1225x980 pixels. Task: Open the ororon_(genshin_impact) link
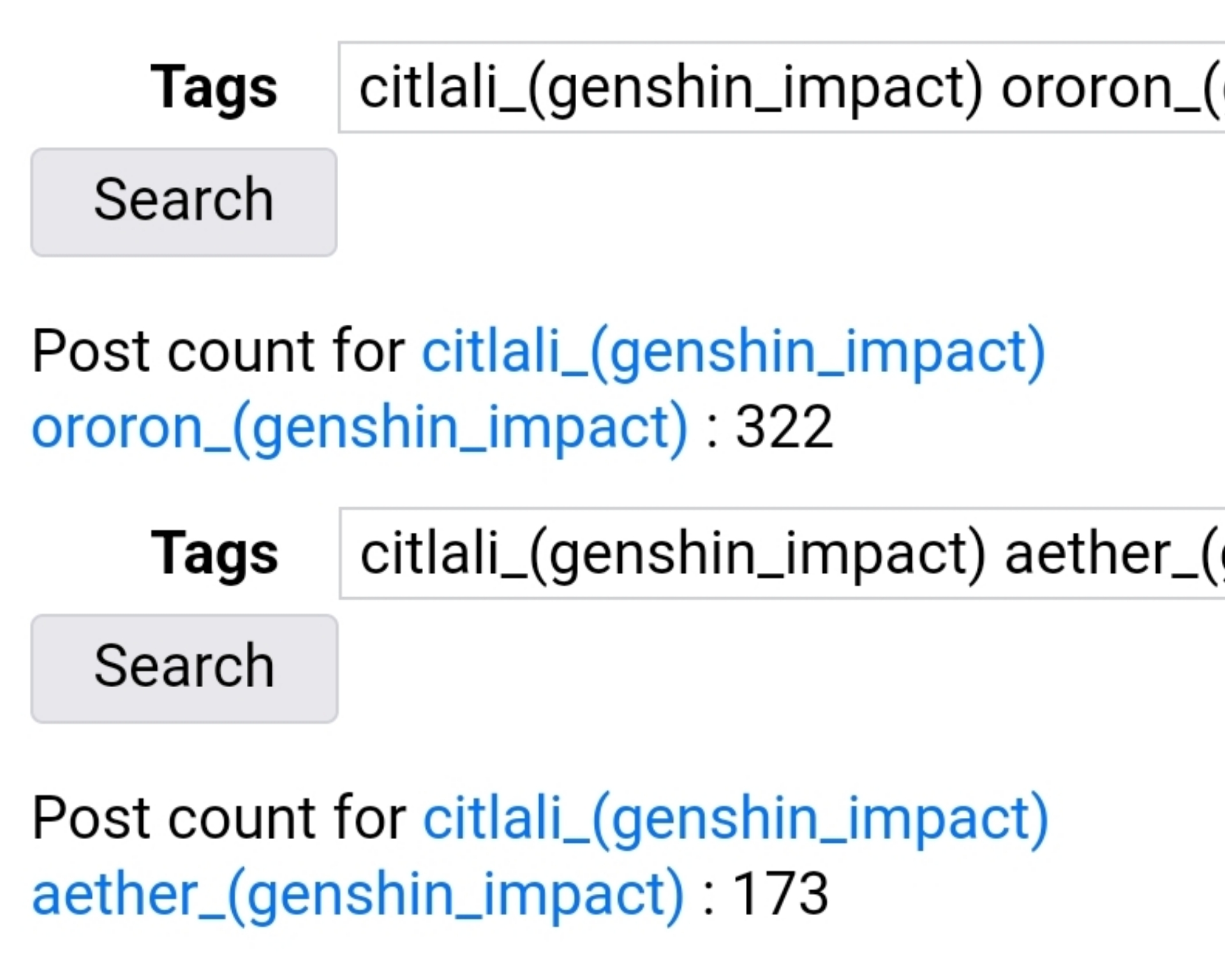click(x=360, y=428)
